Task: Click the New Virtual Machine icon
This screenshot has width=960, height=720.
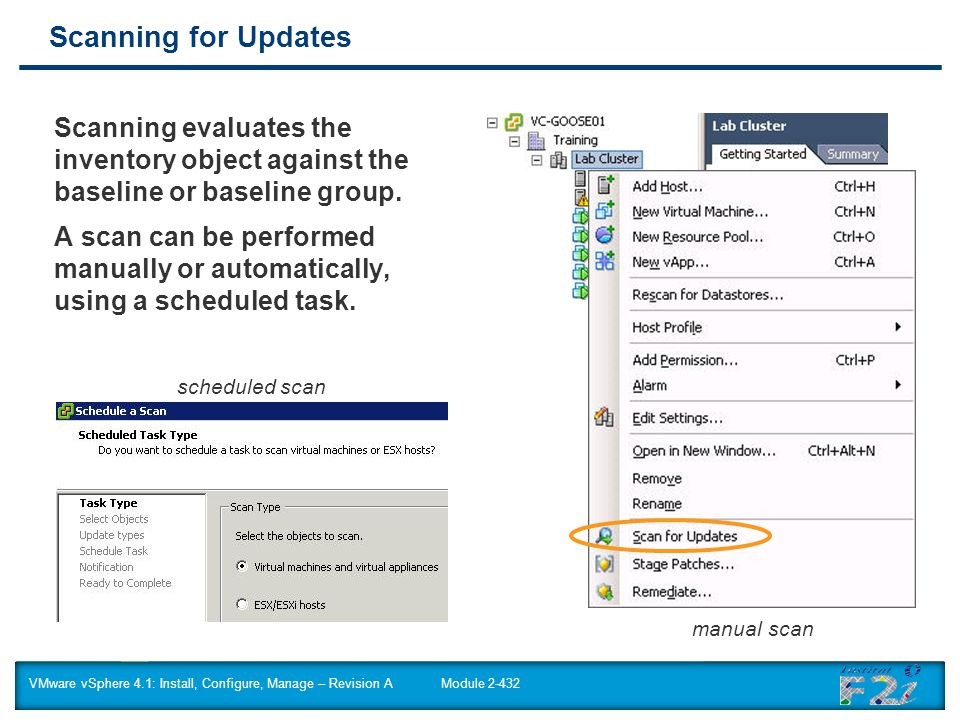Action: [605, 211]
